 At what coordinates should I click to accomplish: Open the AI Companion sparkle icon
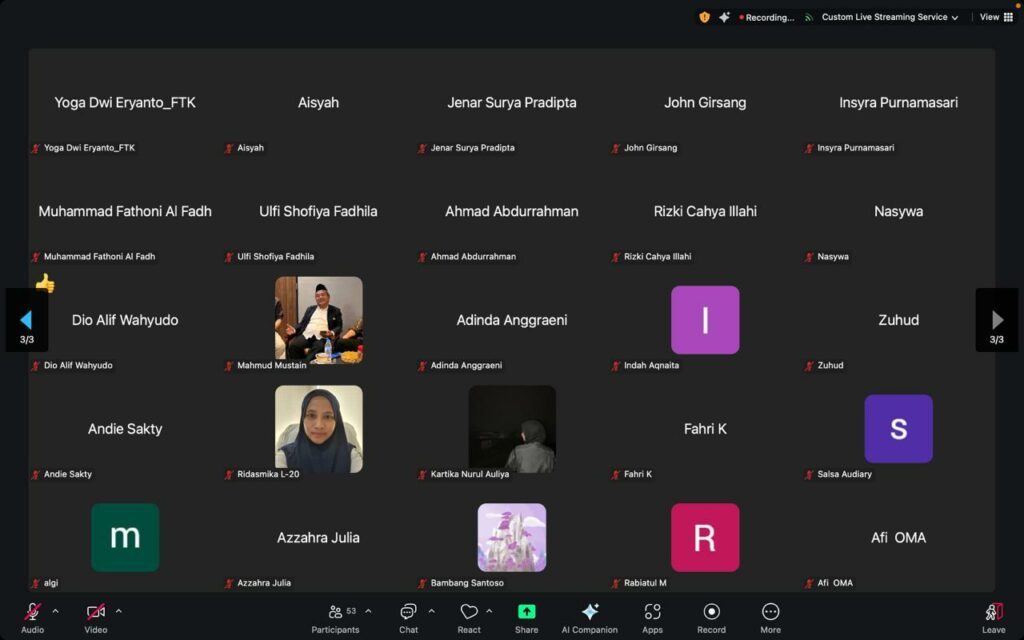[x=590, y=612]
